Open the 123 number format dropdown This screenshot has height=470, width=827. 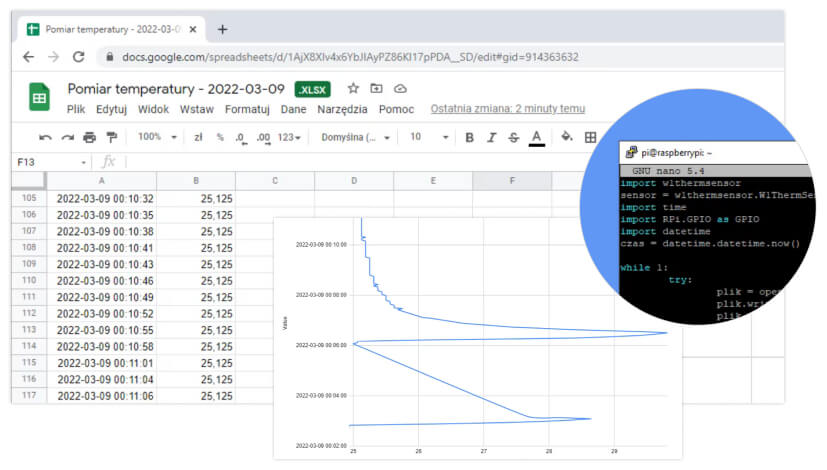pyautogui.click(x=289, y=137)
